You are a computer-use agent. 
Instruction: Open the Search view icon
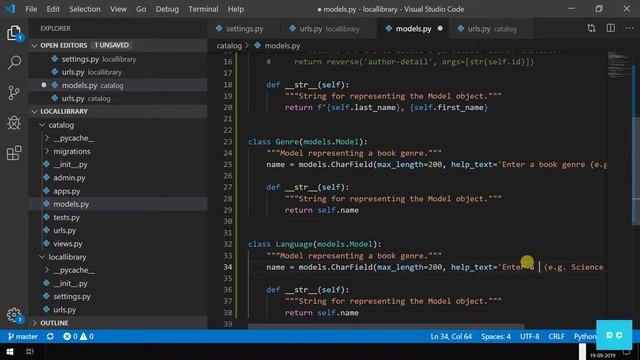[14, 62]
